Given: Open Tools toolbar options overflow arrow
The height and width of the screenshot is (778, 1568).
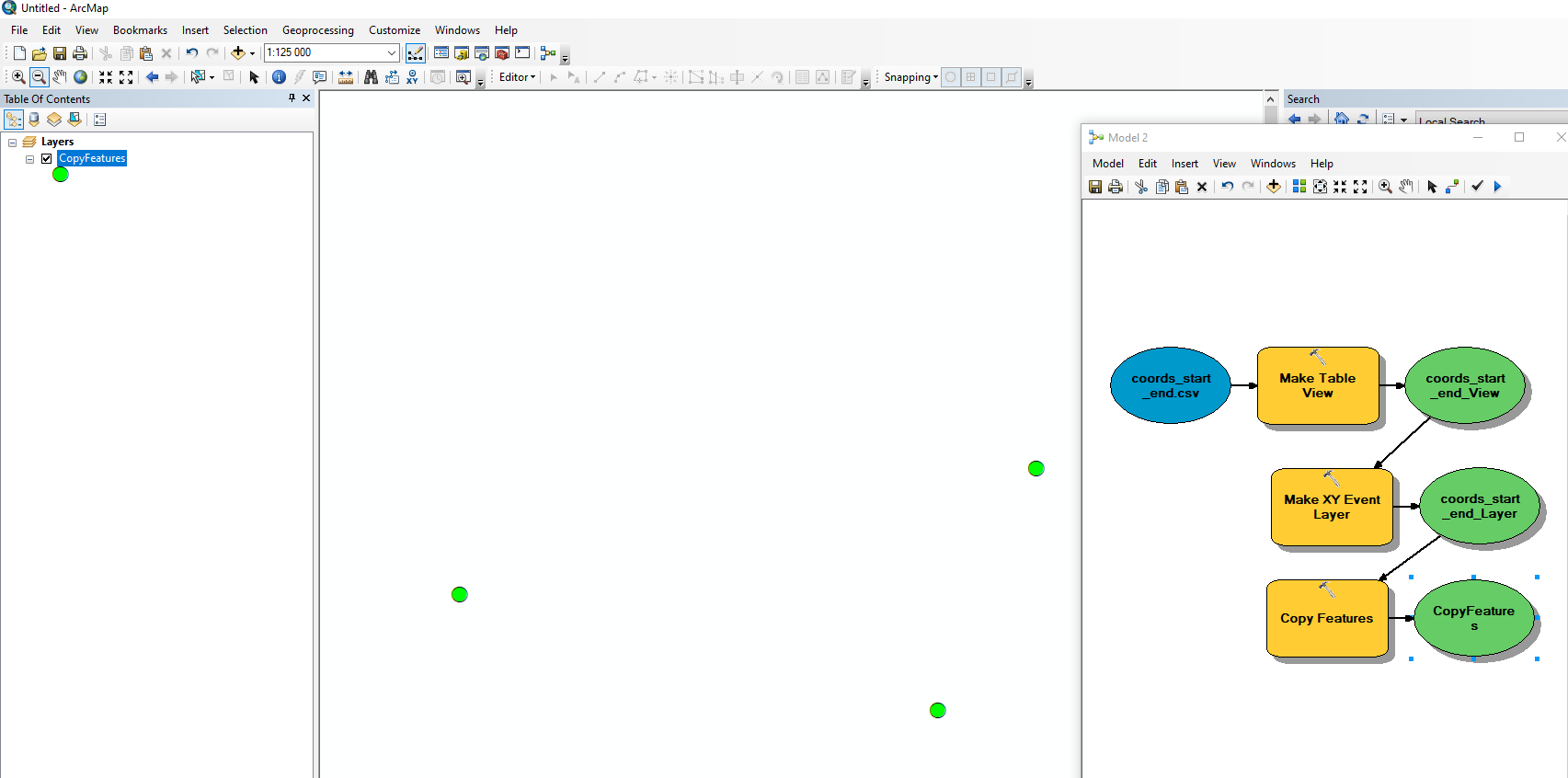Looking at the screenshot, I should coord(480,82).
